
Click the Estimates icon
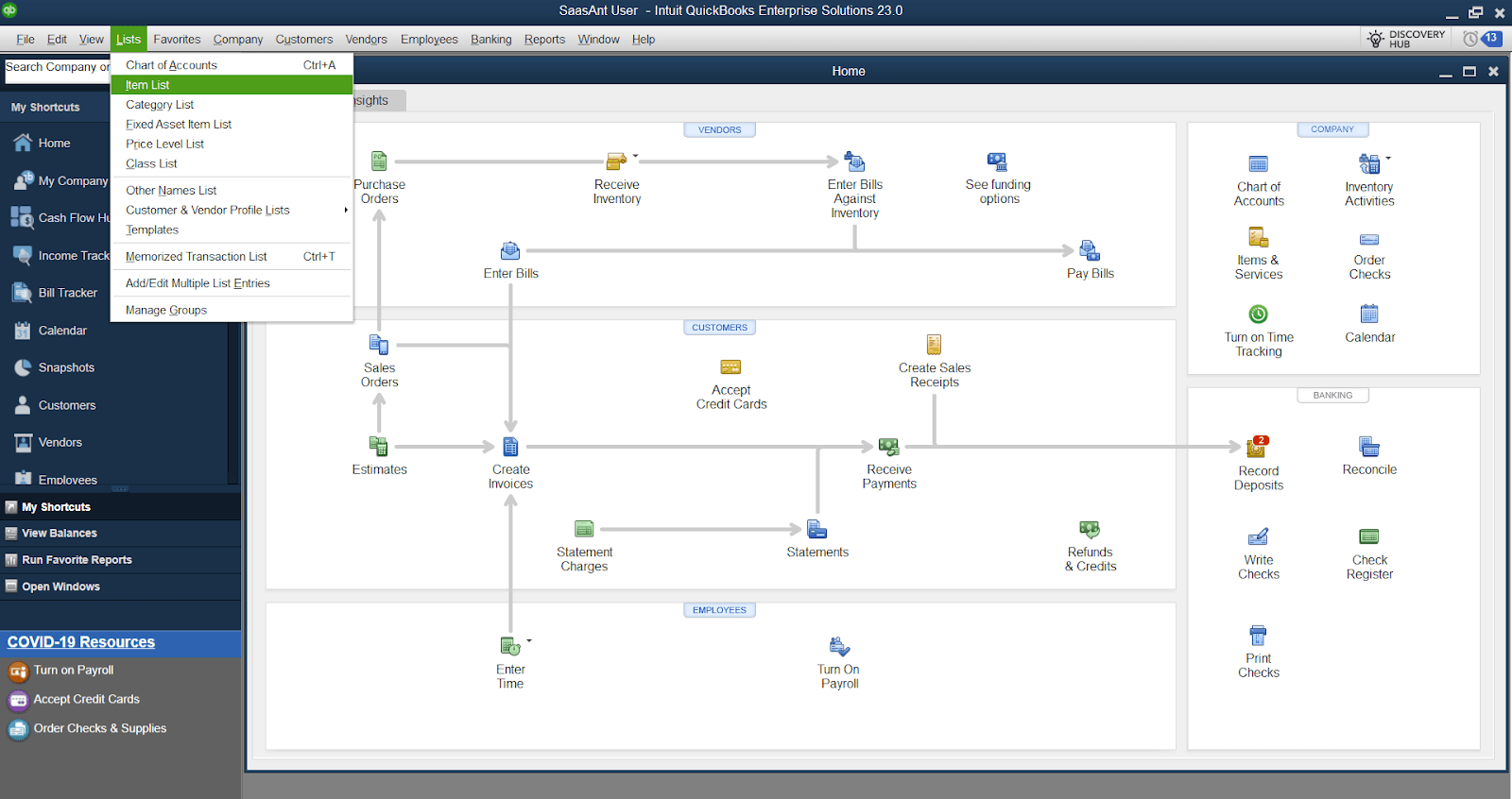point(379,446)
